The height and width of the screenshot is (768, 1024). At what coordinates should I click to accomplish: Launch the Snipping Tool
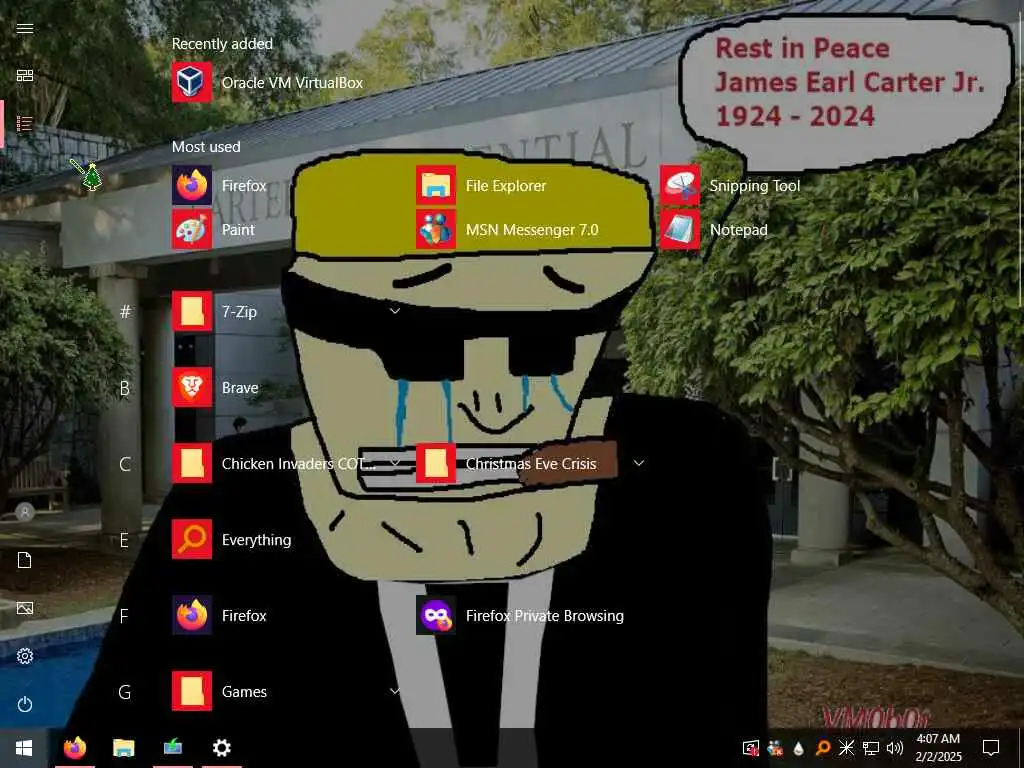click(x=730, y=185)
